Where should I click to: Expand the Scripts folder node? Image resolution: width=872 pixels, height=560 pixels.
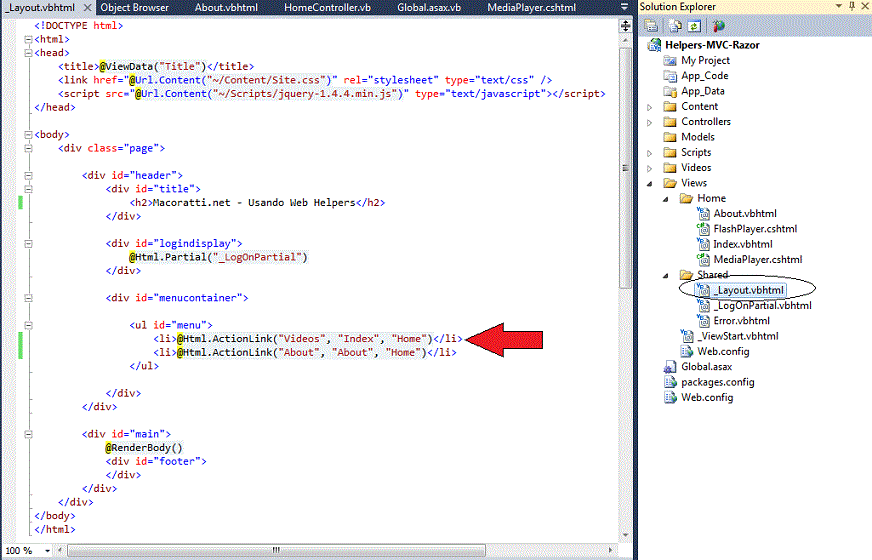tap(649, 153)
